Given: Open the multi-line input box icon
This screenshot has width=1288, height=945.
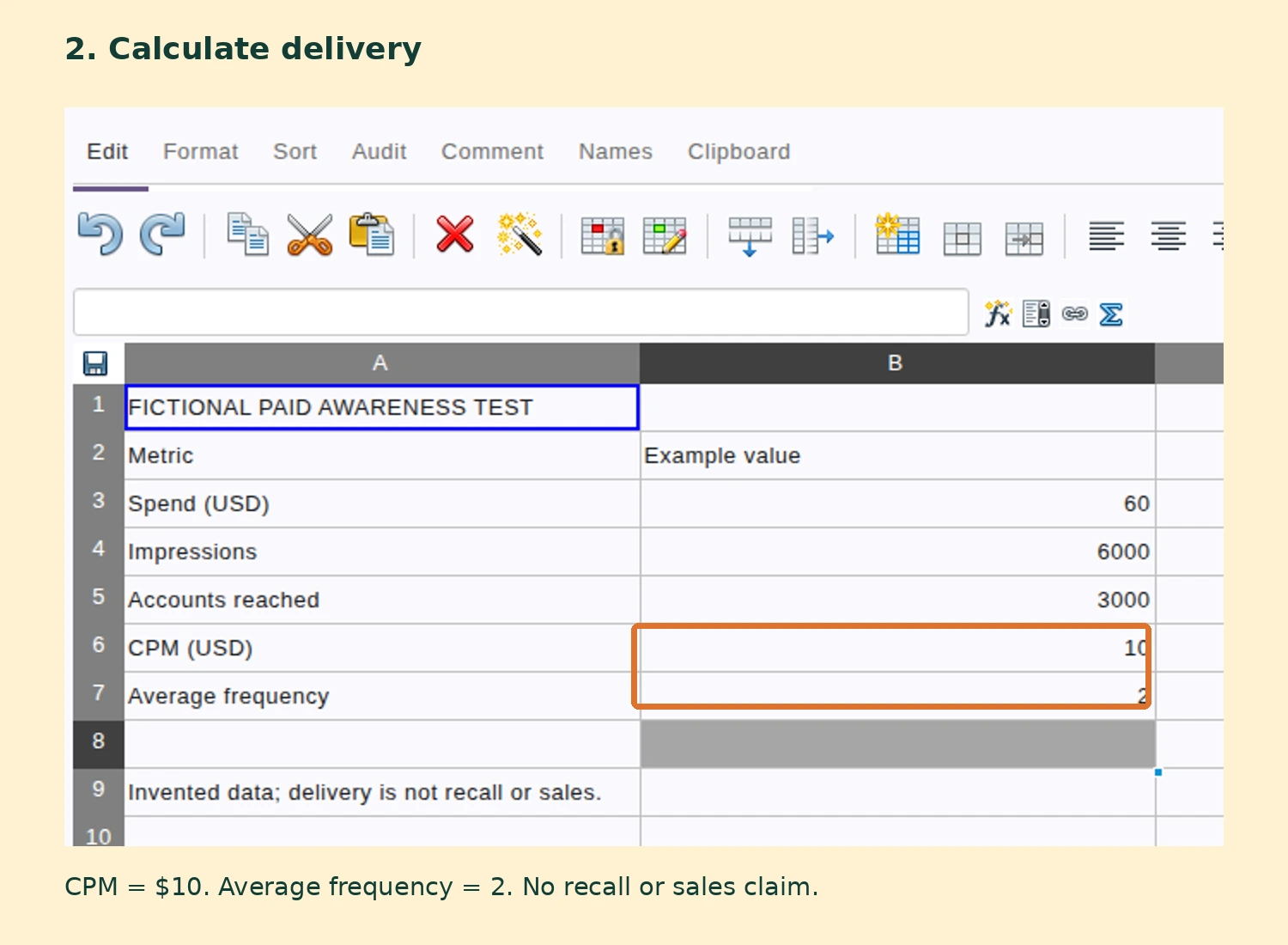Looking at the screenshot, I should pos(1036,314).
